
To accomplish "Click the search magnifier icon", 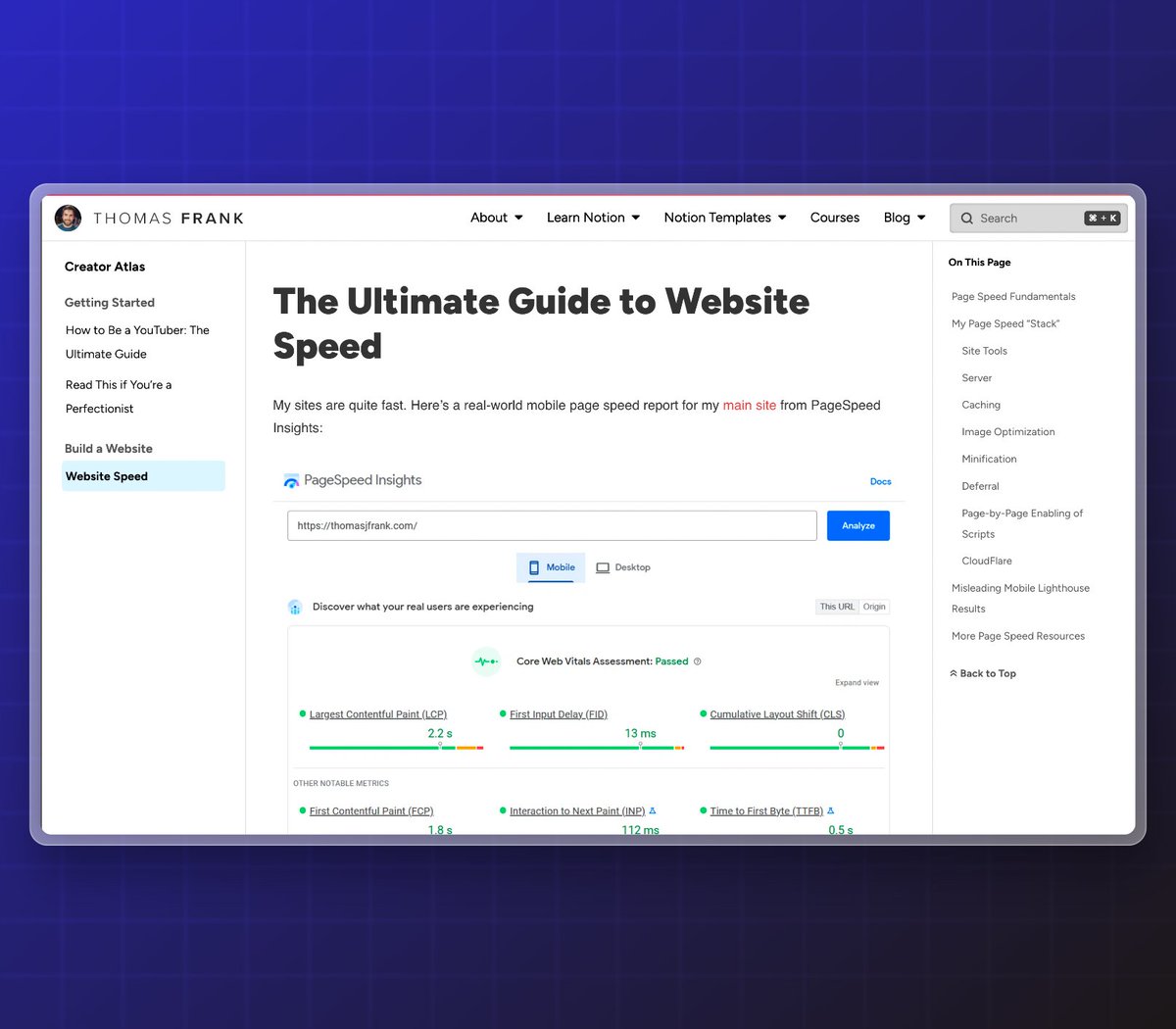I will [967, 219].
